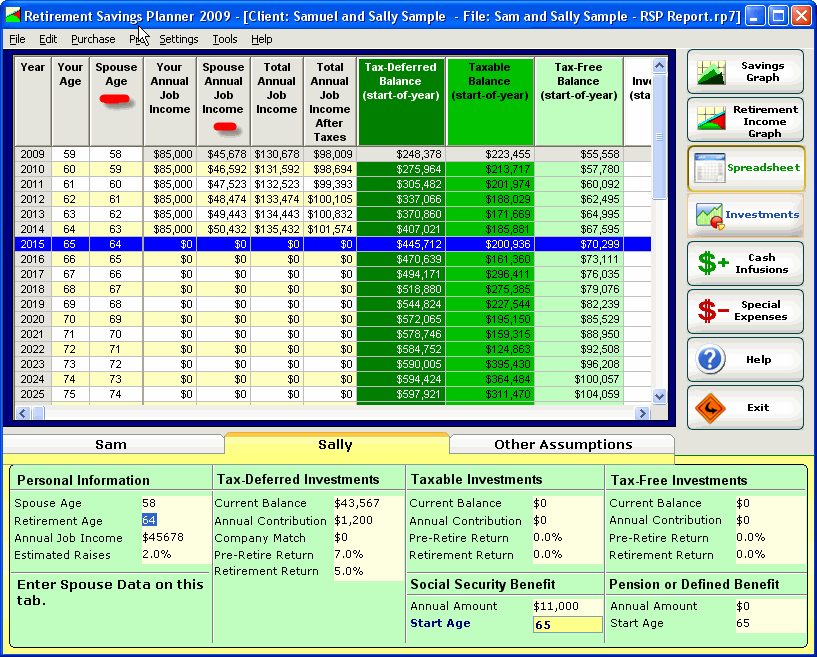This screenshot has width=817, height=657.
Task: Click the application icon in title bar
Action: tap(13, 16)
